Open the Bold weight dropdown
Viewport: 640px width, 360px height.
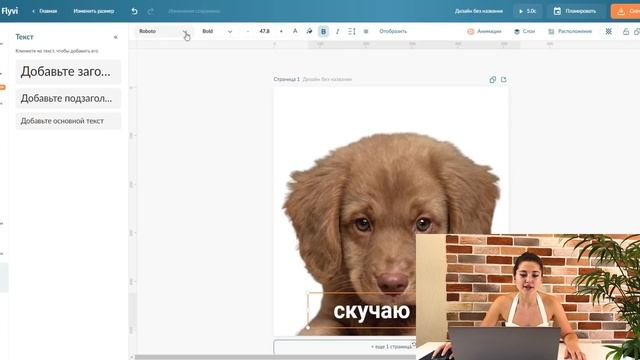pos(217,31)
